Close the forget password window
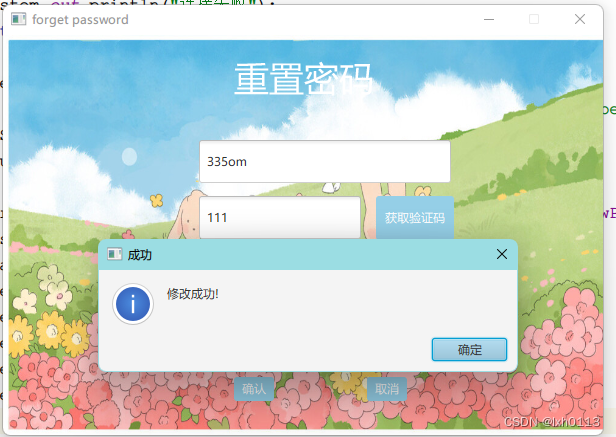The image size is (616, 437). pos(580,19)
